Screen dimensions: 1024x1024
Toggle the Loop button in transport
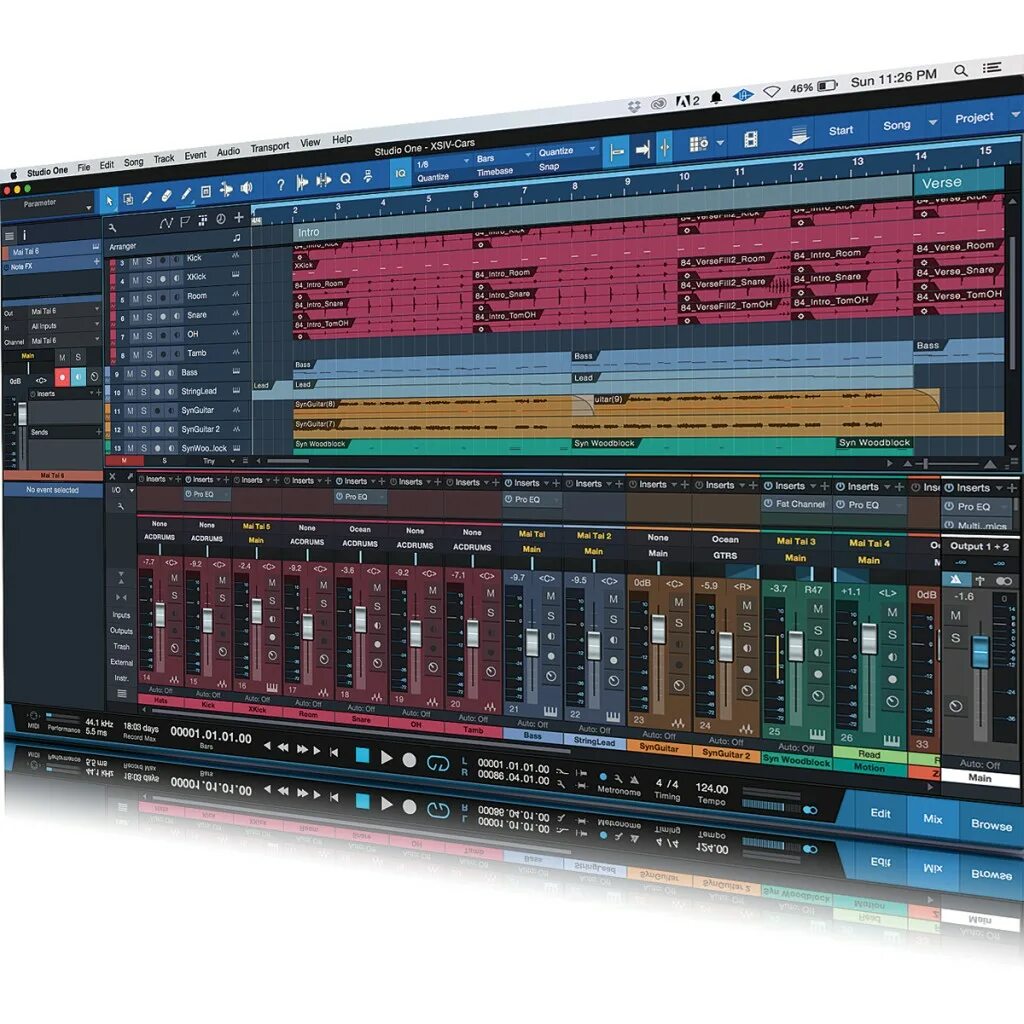[x=438, y=763]
